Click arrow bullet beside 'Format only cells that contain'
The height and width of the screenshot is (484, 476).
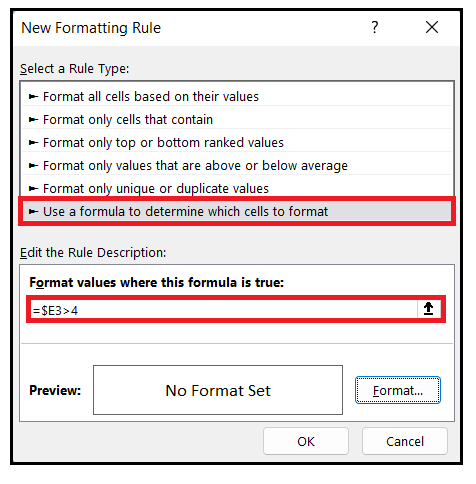33,120
